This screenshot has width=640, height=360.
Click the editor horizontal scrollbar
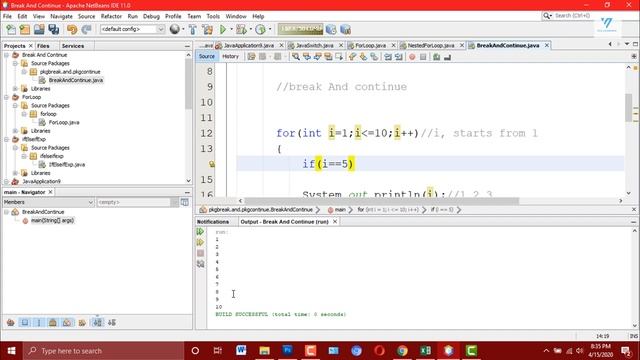[x=381, y=201]
